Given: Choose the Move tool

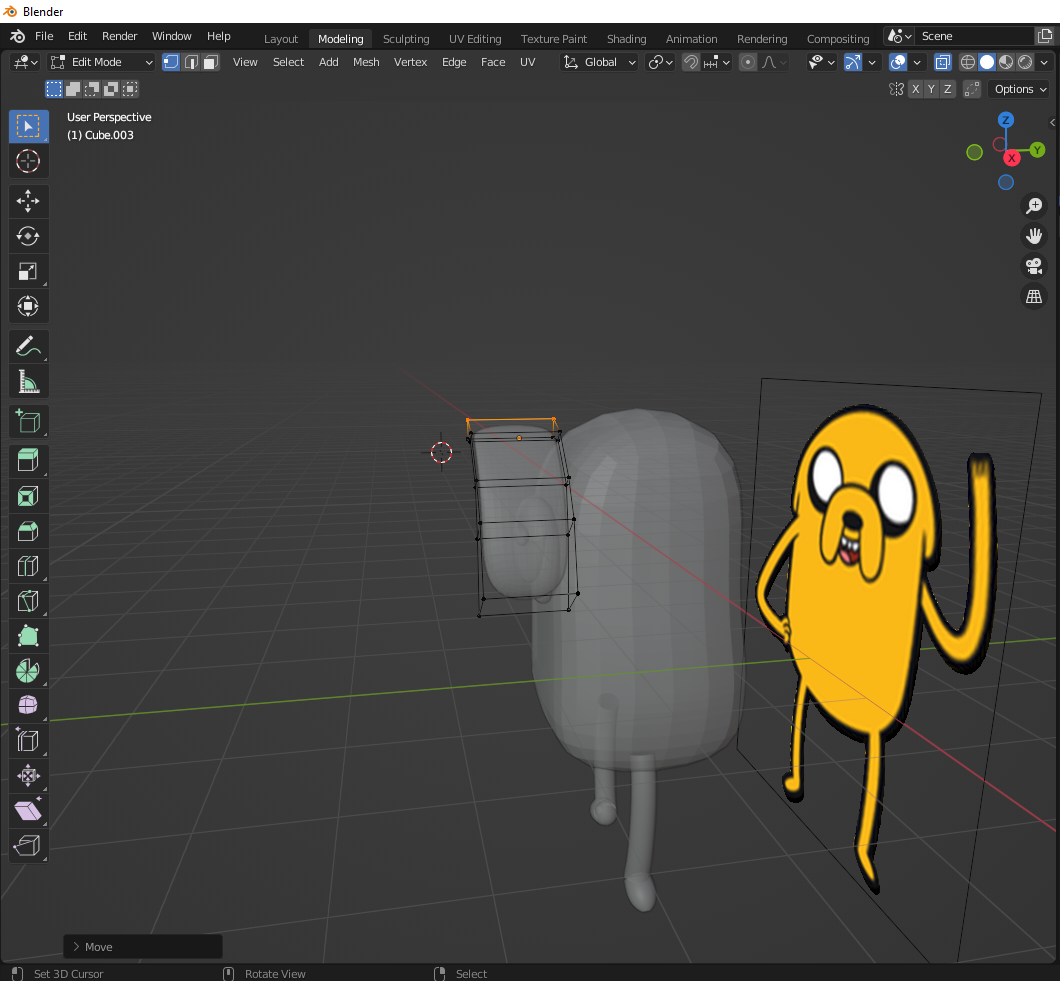Looking at the screenshot, I should (28, 201).
